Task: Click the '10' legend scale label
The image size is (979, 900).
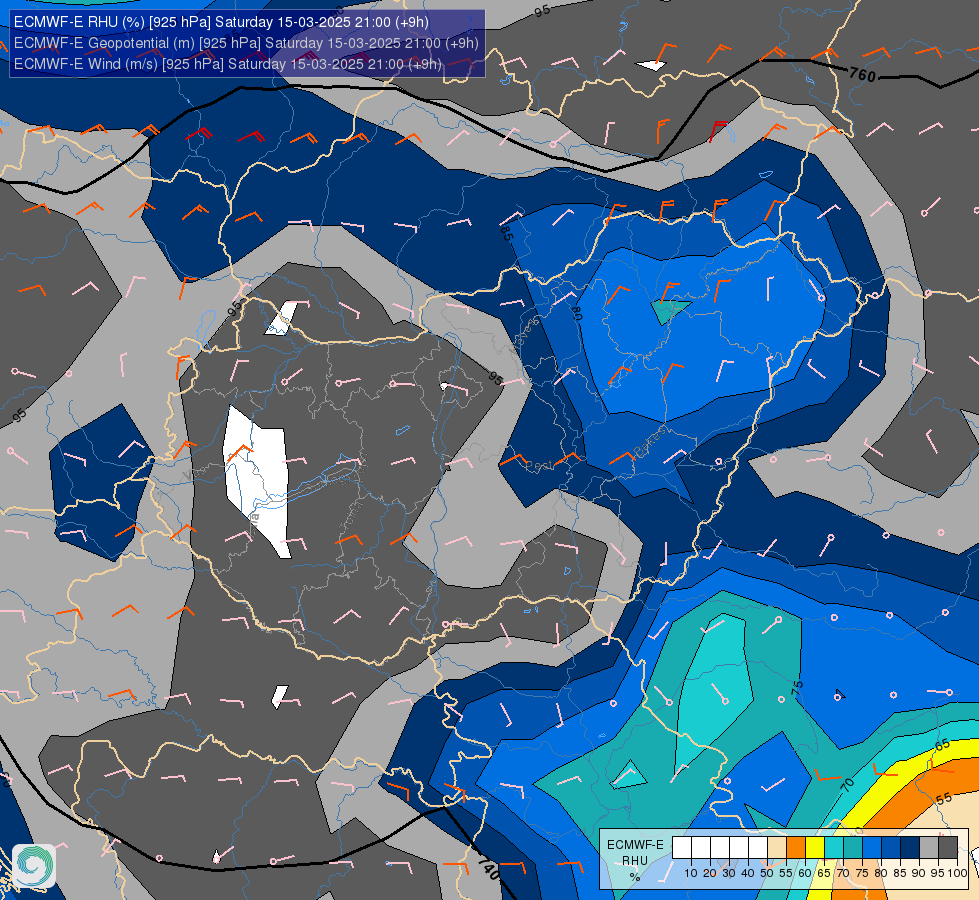Action: click(691, 873)
